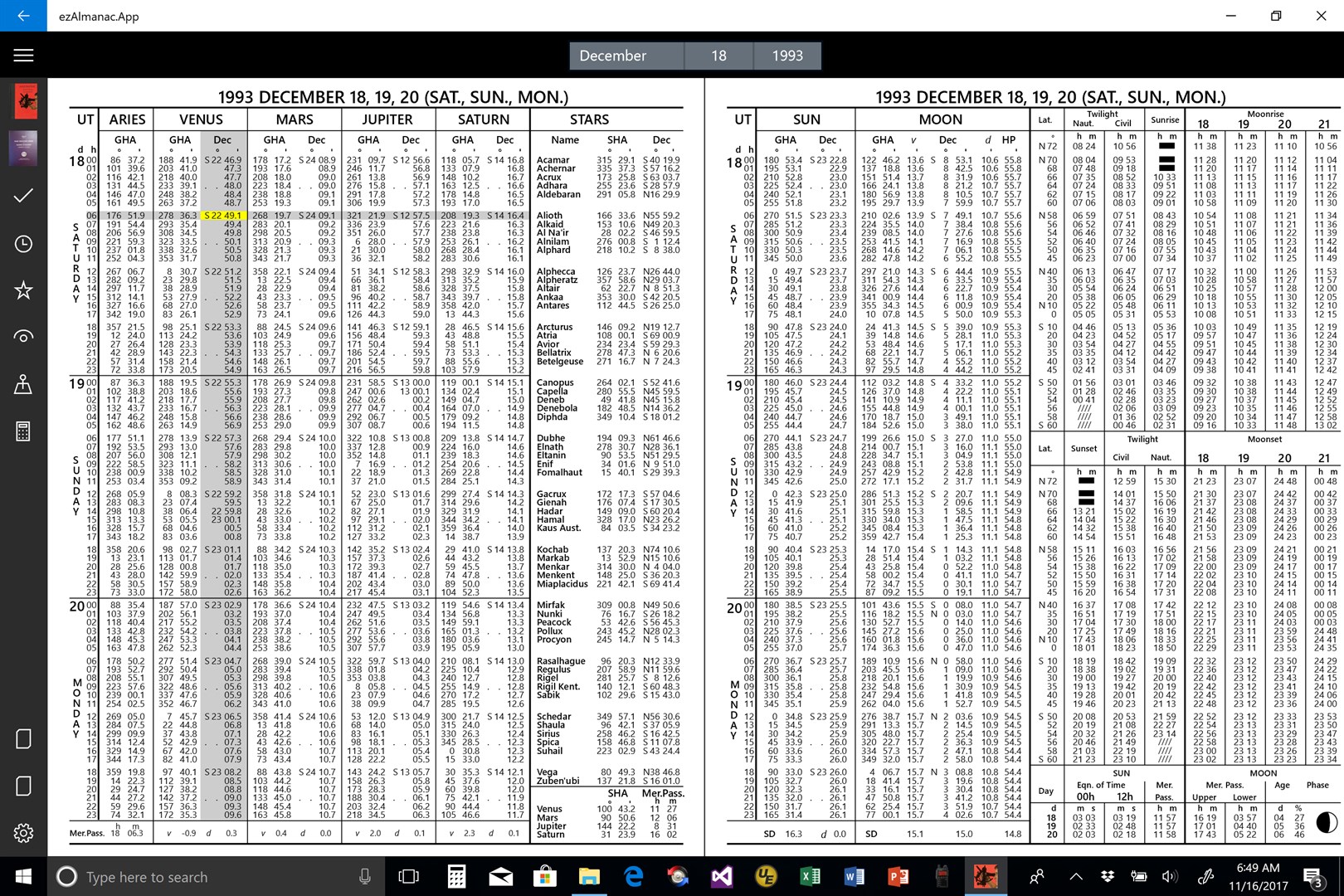Launch Excel from the taskbar
The image size is (1344, 896).
pyautogui.click(x=811, y=877)
